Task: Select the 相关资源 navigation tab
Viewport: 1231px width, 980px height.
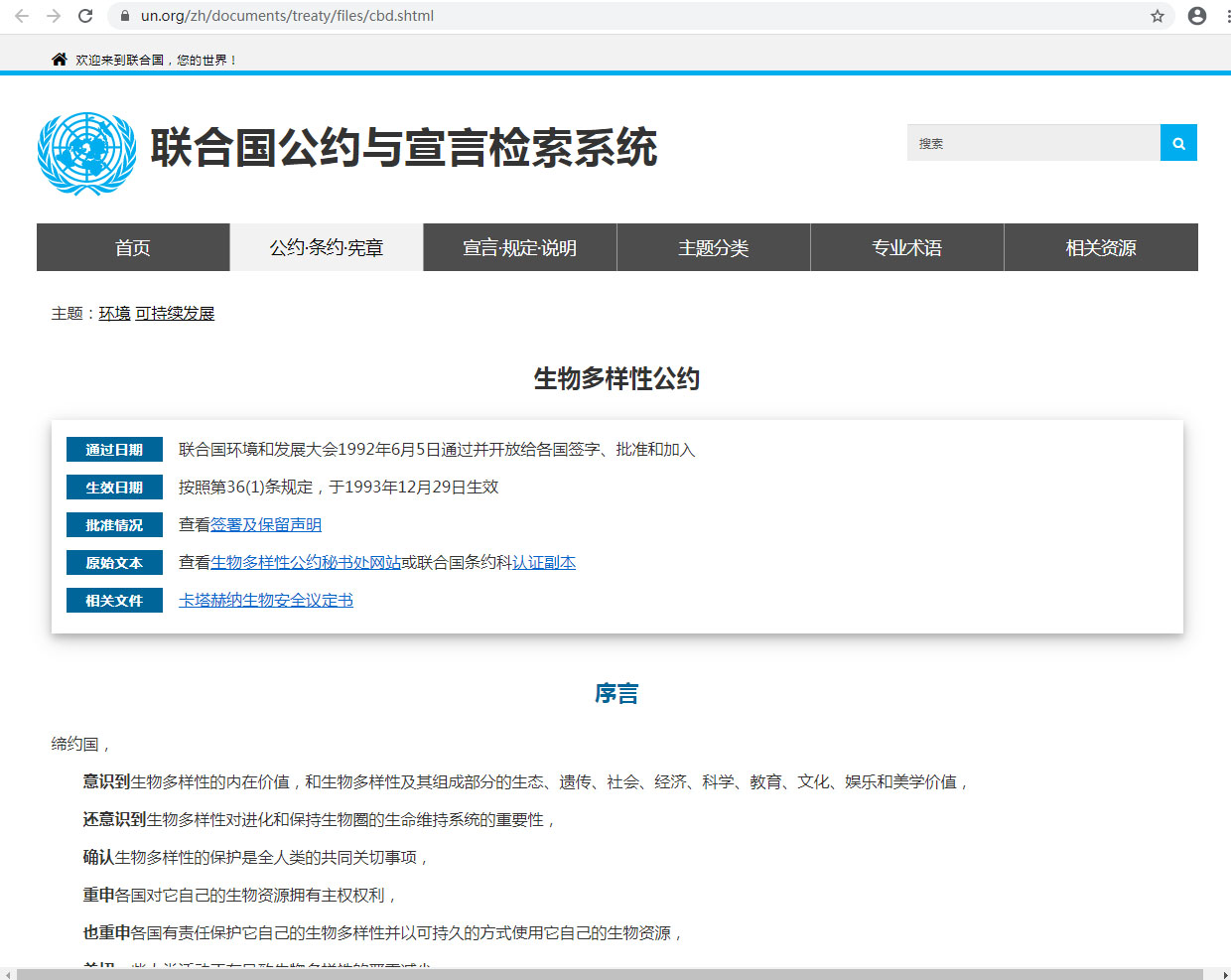Action: pyautogui.click(x=1101, y=247)
